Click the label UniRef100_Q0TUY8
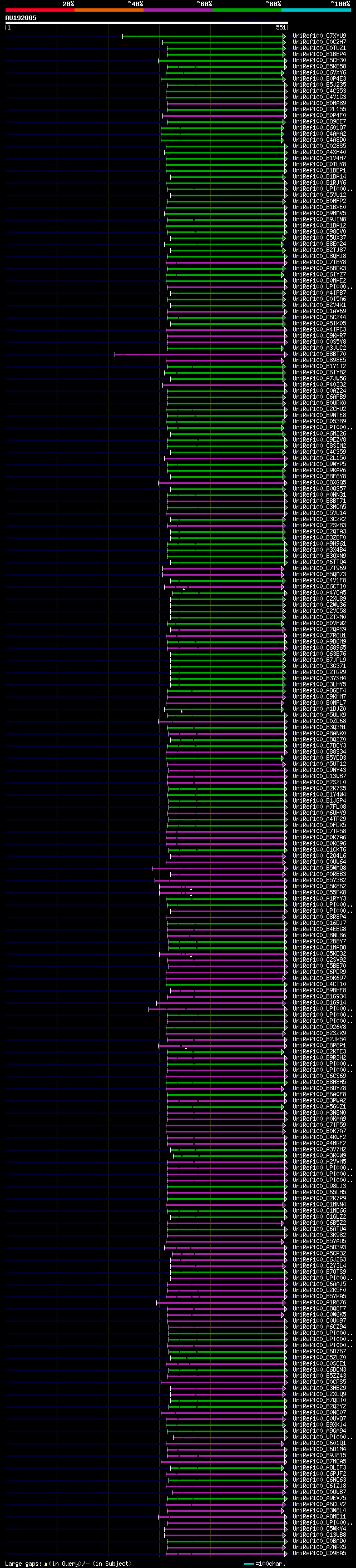Image resolution: width=356 pixels, height=1568 pixels. (319, 164)
